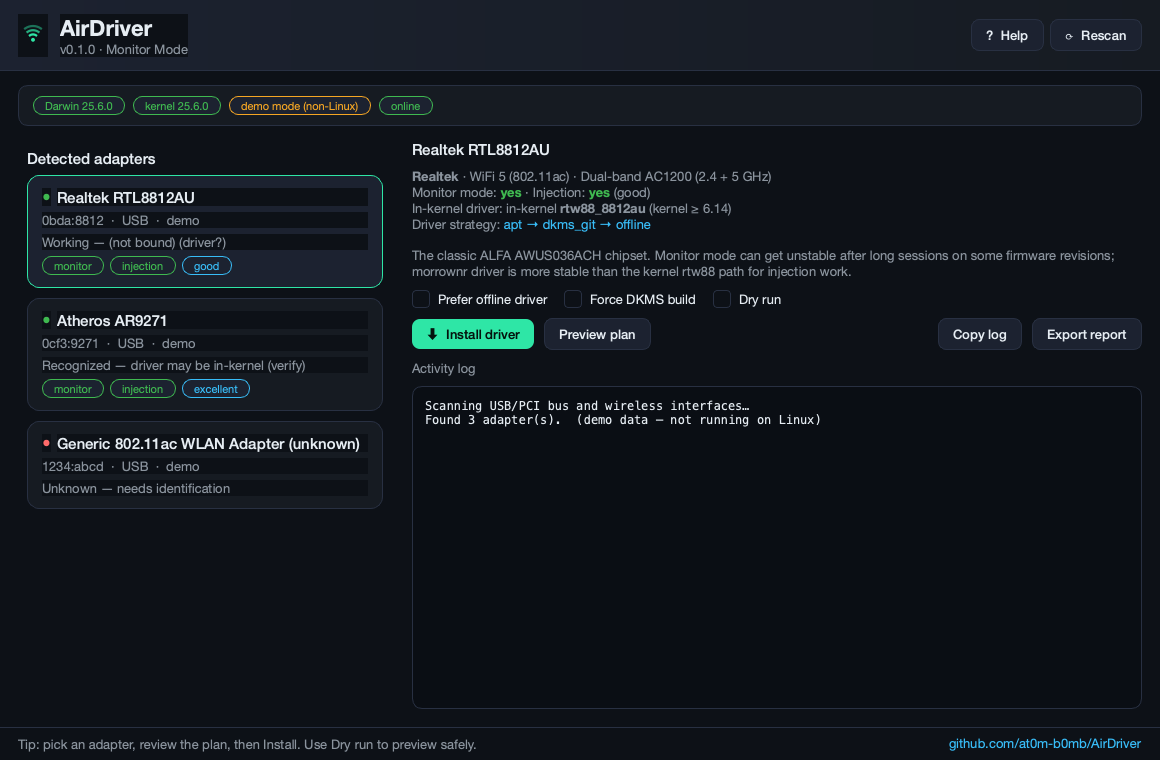The height and width of the screenshot is (760, 1160).
Task: Select the Atheros AR9271 adapter card title
Action: point(112,320)
